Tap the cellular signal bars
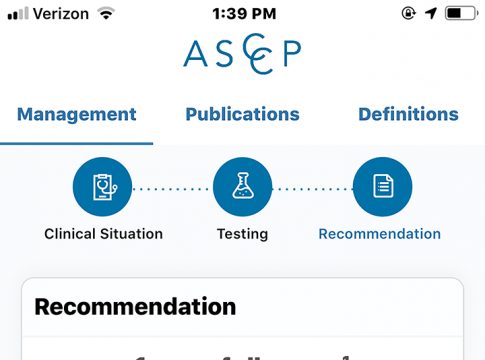This screenshot has width=485, height=360. point(18,14)
